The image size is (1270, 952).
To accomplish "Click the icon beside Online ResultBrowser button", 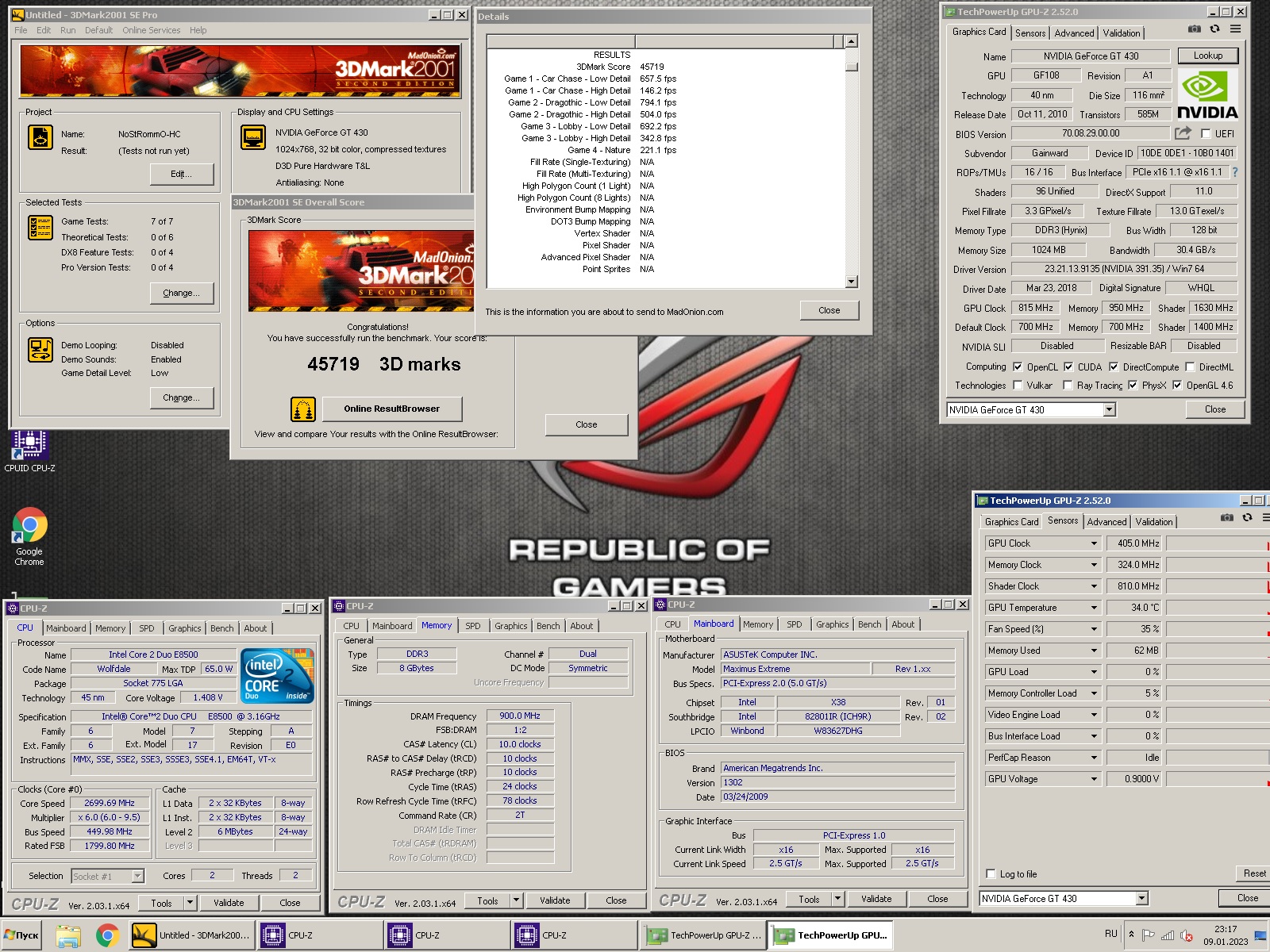I will [303, 409].
